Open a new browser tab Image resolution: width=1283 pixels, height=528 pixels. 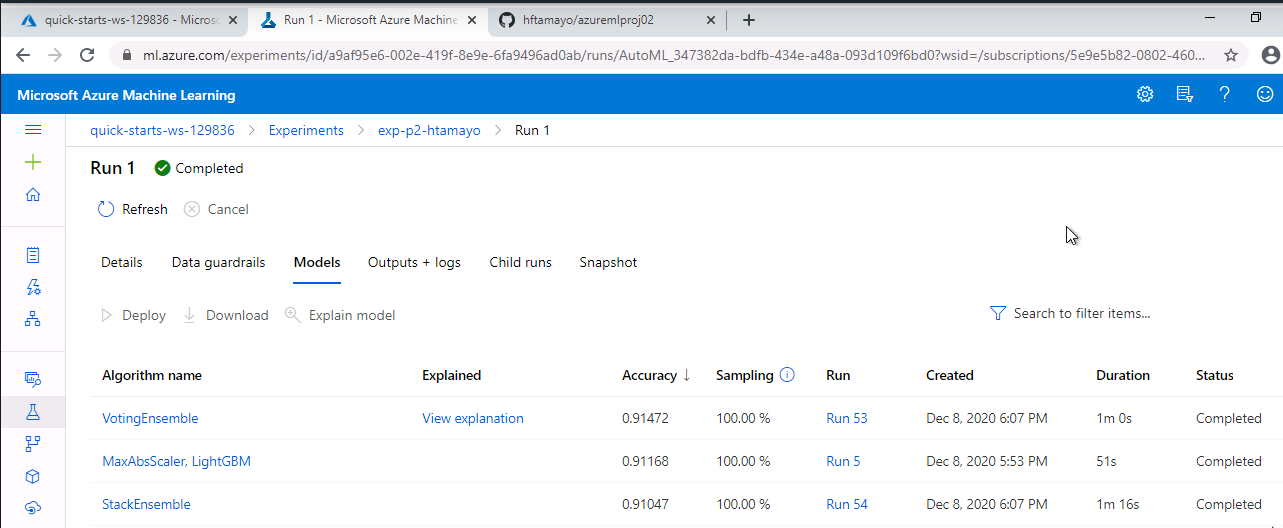pyautogui.click(x=749, y=20)
